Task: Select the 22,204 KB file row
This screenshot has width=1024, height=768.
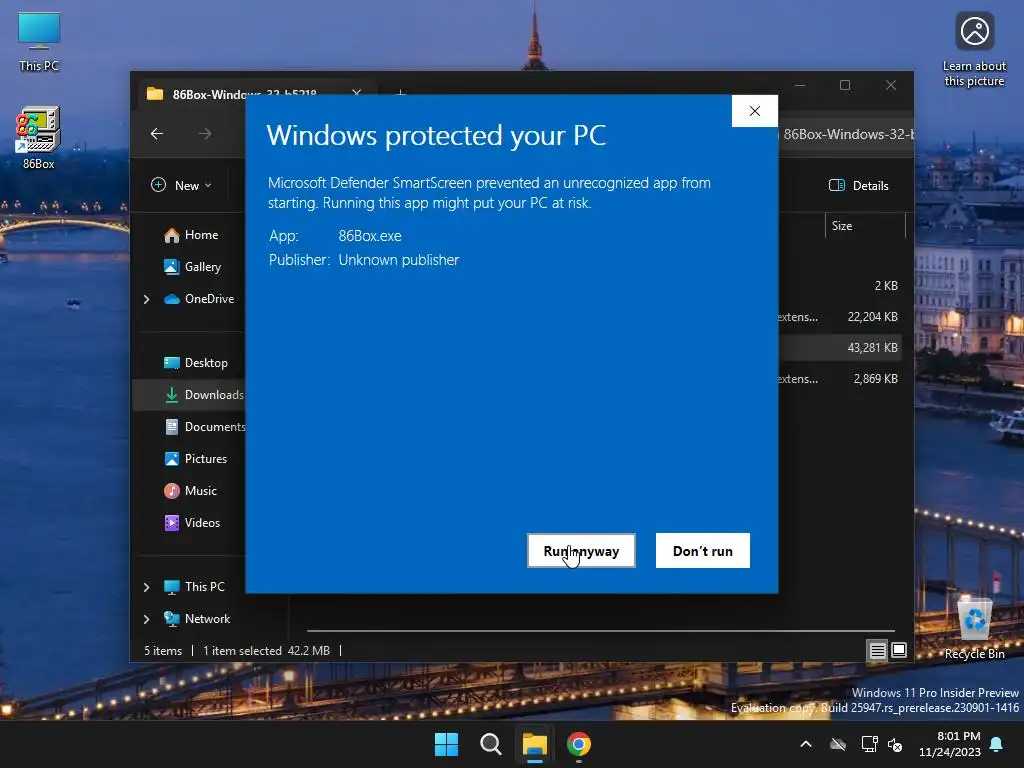Action: [x=840, y=317]
